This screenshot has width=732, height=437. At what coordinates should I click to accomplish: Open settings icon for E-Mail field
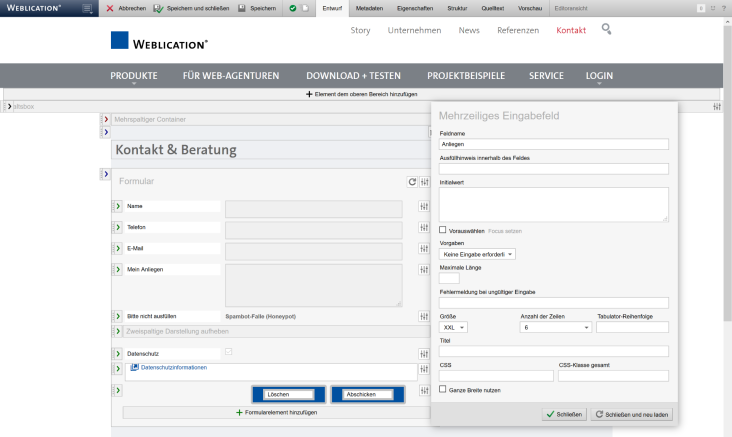click(424, 249)
